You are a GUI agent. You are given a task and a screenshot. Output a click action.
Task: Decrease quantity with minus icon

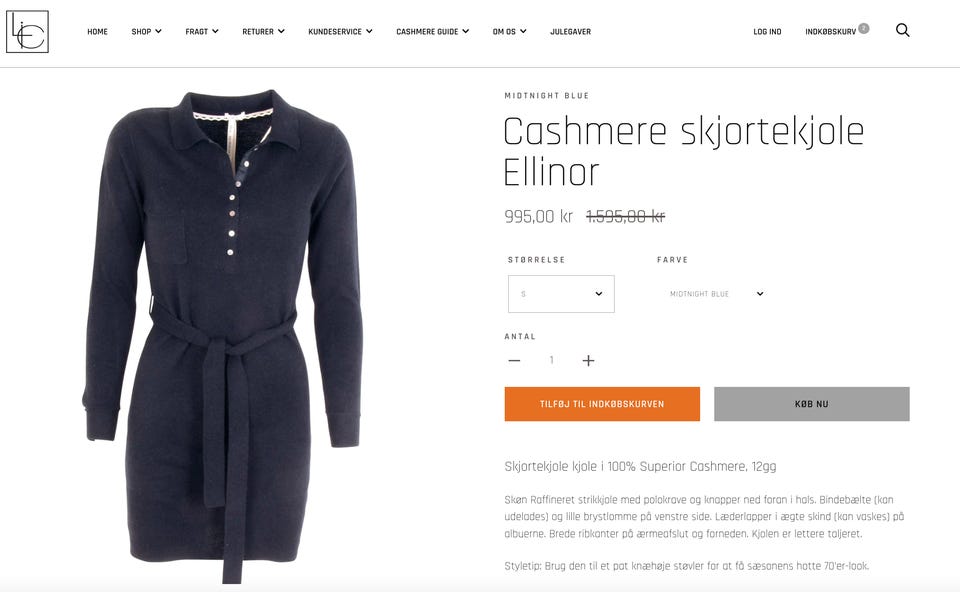coord(514,361)
